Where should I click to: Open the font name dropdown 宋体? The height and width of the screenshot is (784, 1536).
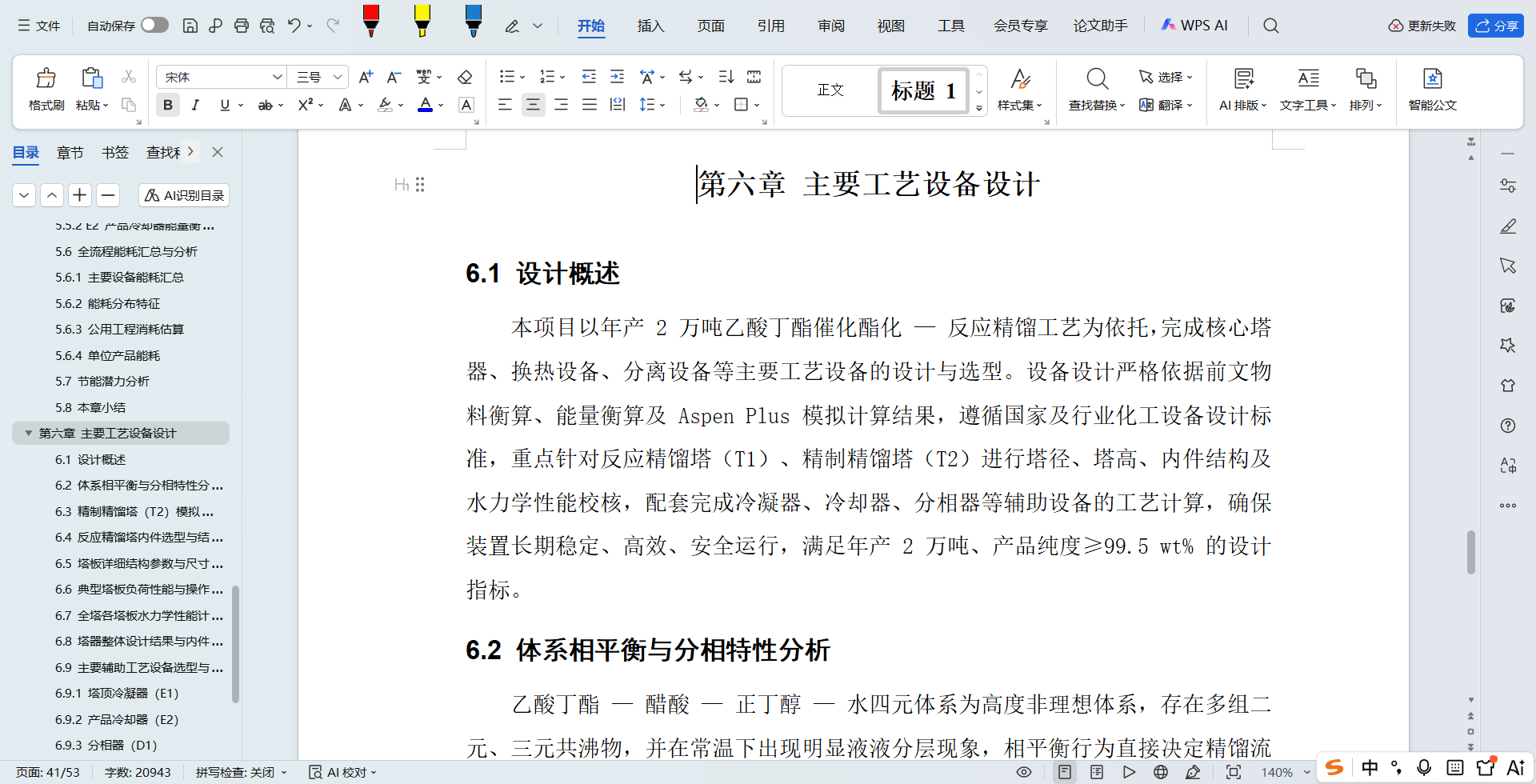coord(278,77)
